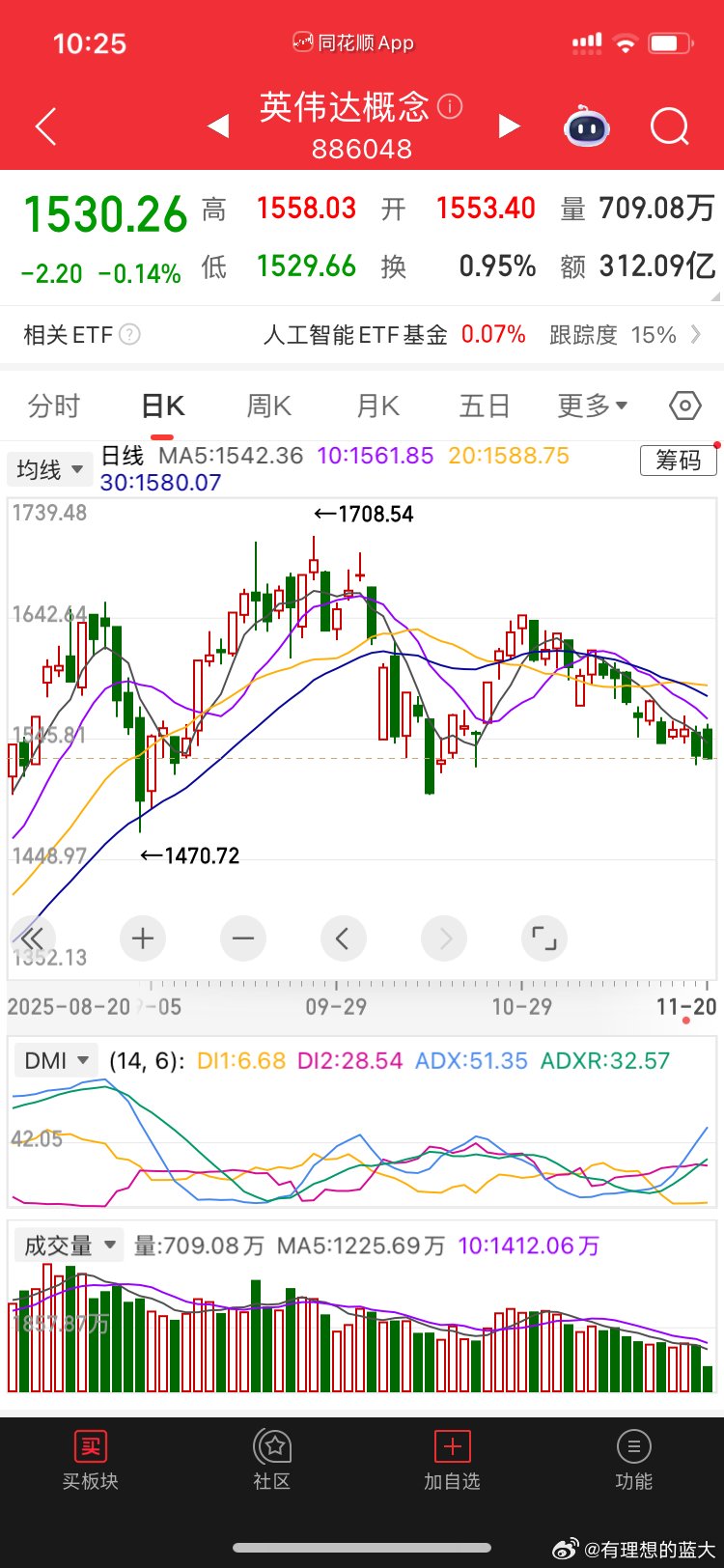Tap the DI2:28.54 value
Viewport: 724px width, 1568px height.
coord(349,1060)
